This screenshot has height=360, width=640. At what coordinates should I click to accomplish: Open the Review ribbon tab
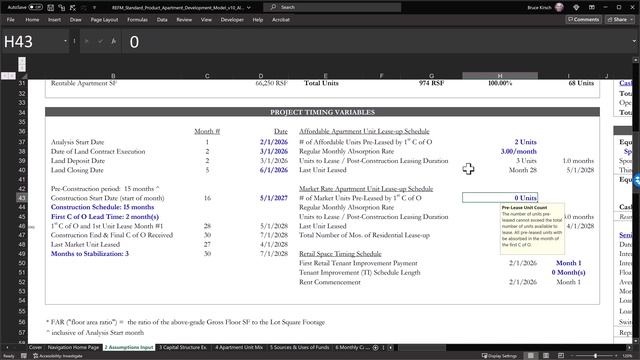[x=184, y=20]
